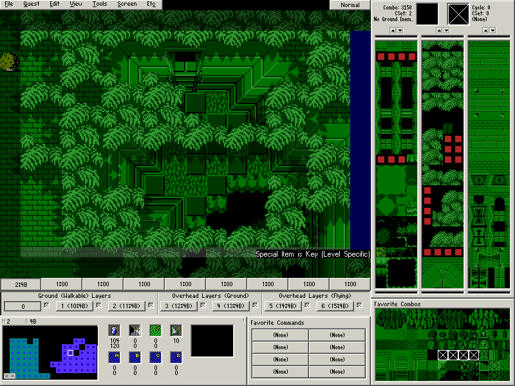The height and width of the screenshot is (386, 515).
Task: Open the Screen menu
Action: tap(127, 4)
